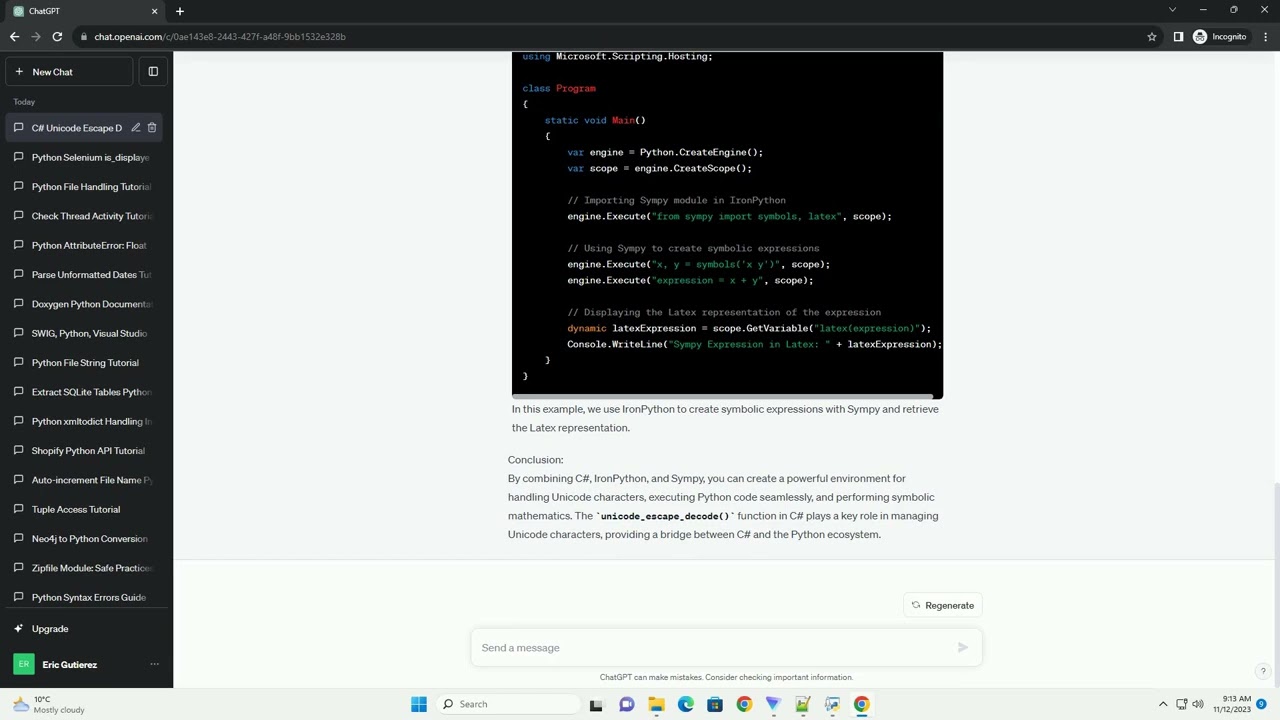Screen dimensions: 1280x720
Task: Open 'Neo4j to Python Conversion' conversation
Action: [86, 539]
